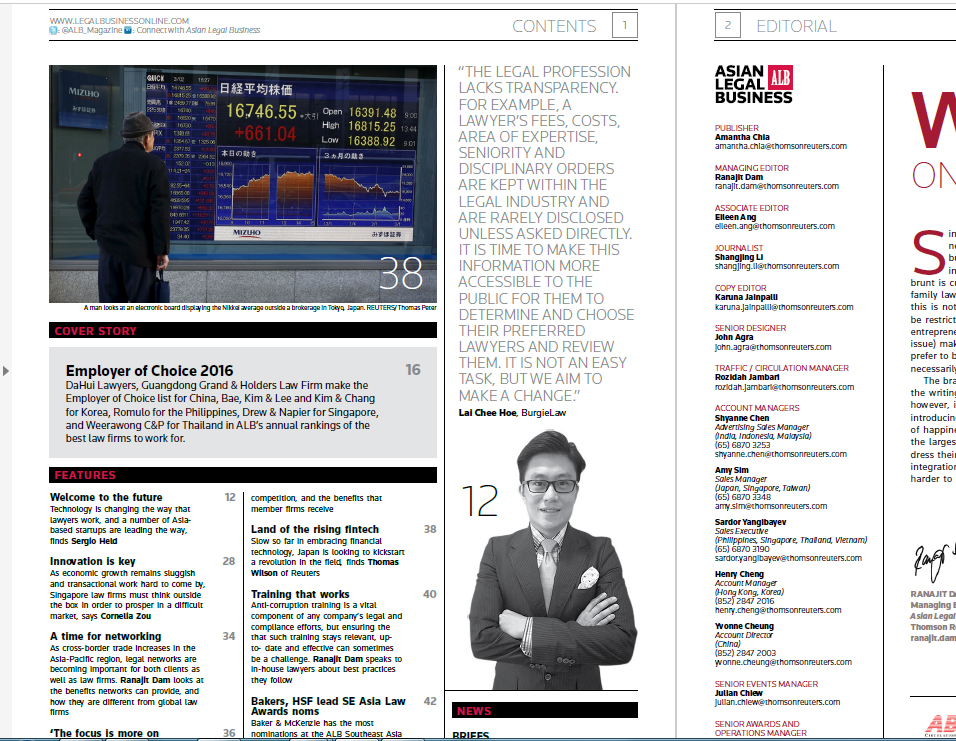The image size is (956, 741).
Task: Email eileen.ang@thomsonreuters.com
Action: (775, 226)
